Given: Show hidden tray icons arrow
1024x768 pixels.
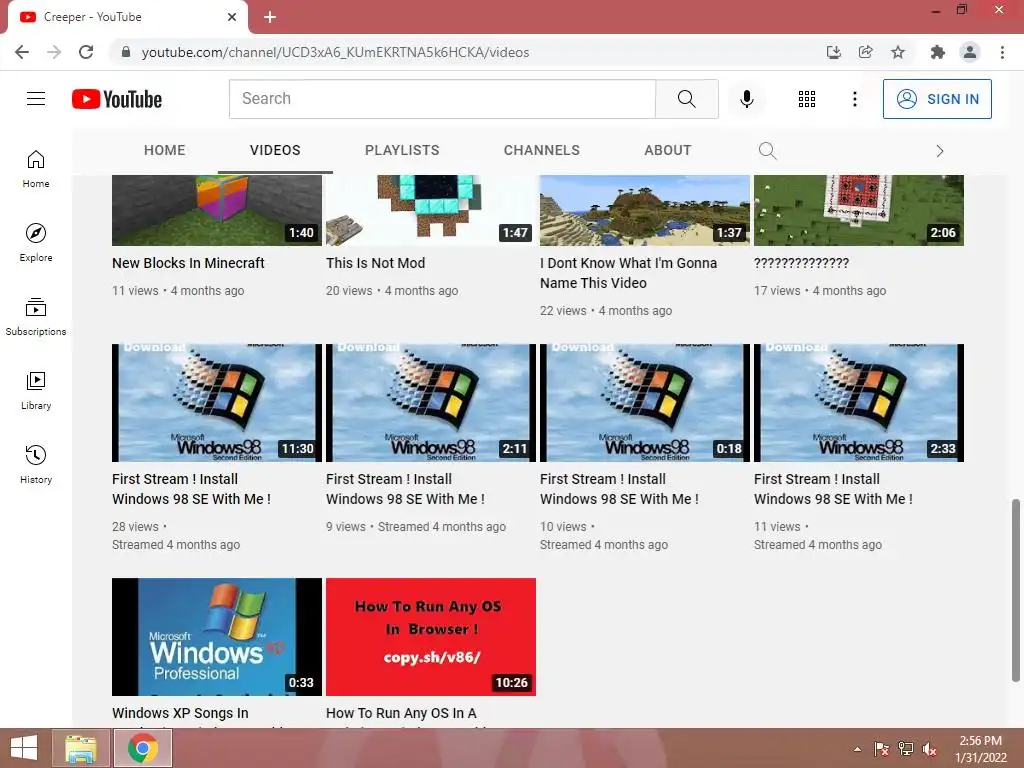Looking at the screenshot, I should (857, 749).
